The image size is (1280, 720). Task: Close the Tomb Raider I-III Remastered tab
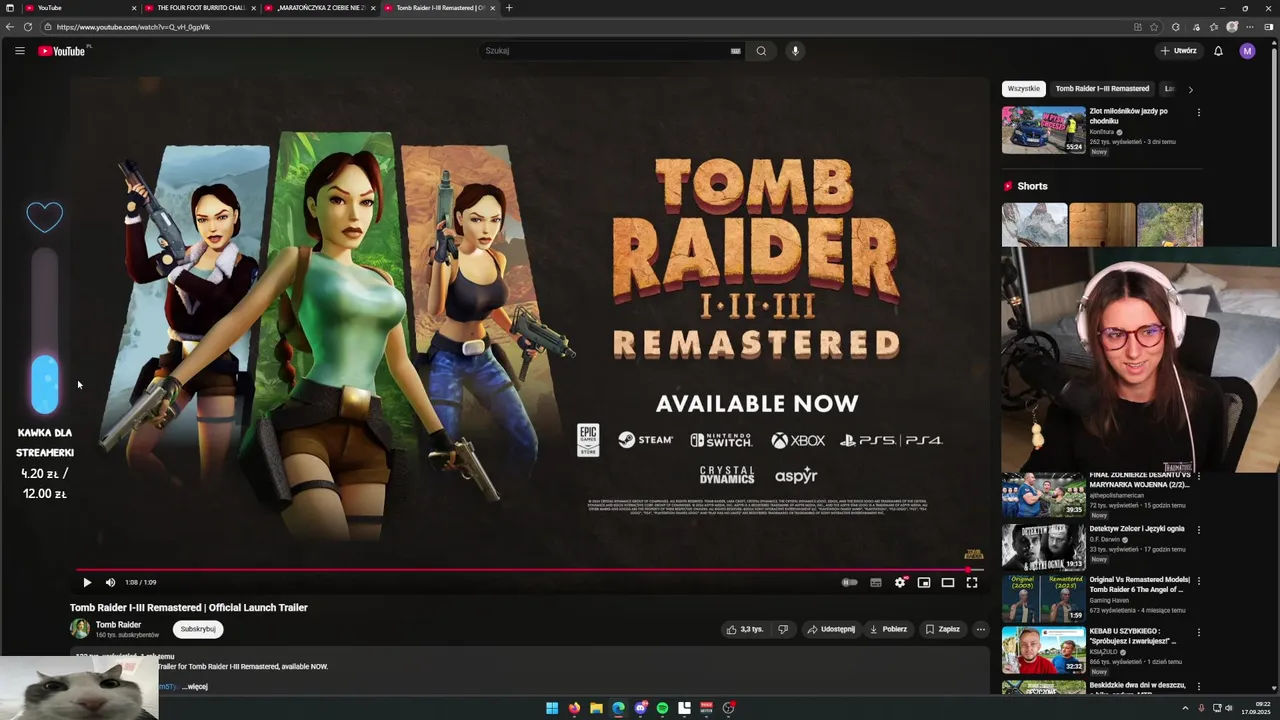click(x=492, y=8)
